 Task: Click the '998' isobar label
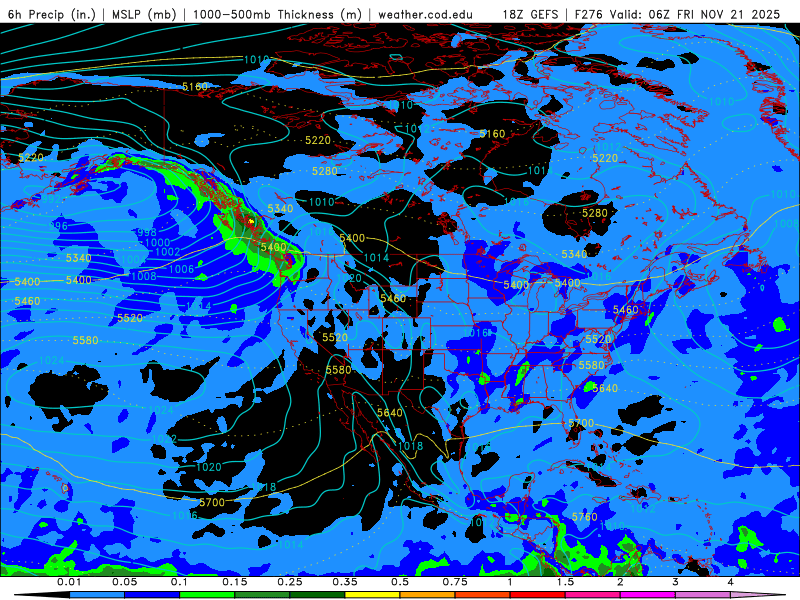click(147, 233)
